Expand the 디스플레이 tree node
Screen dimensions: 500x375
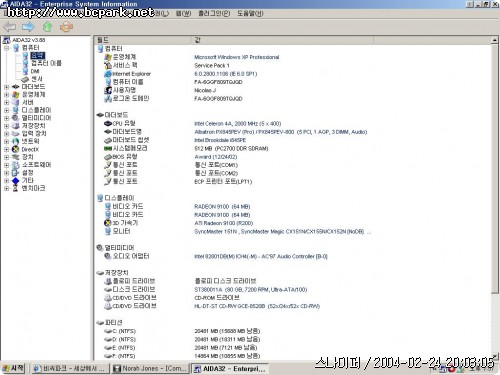(6, 110)
